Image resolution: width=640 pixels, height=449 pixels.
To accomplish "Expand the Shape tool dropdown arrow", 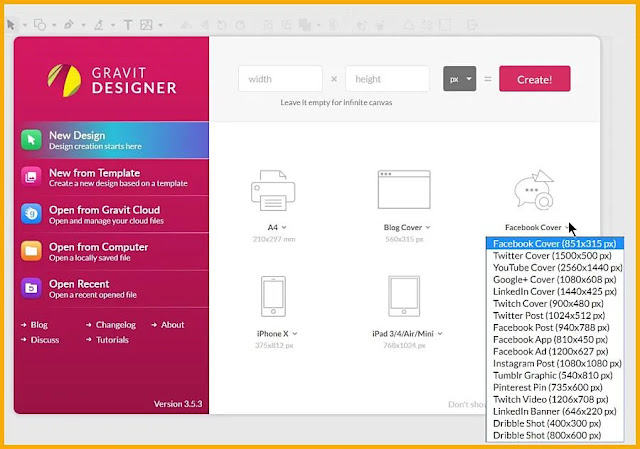I will coord(54,25).
